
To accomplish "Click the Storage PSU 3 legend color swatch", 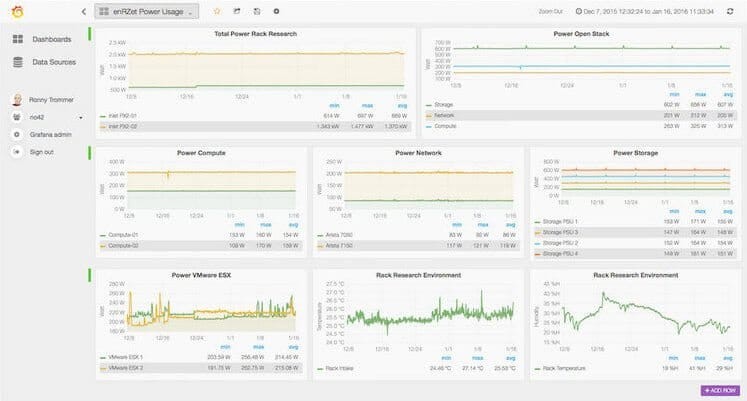I will 537,232.
